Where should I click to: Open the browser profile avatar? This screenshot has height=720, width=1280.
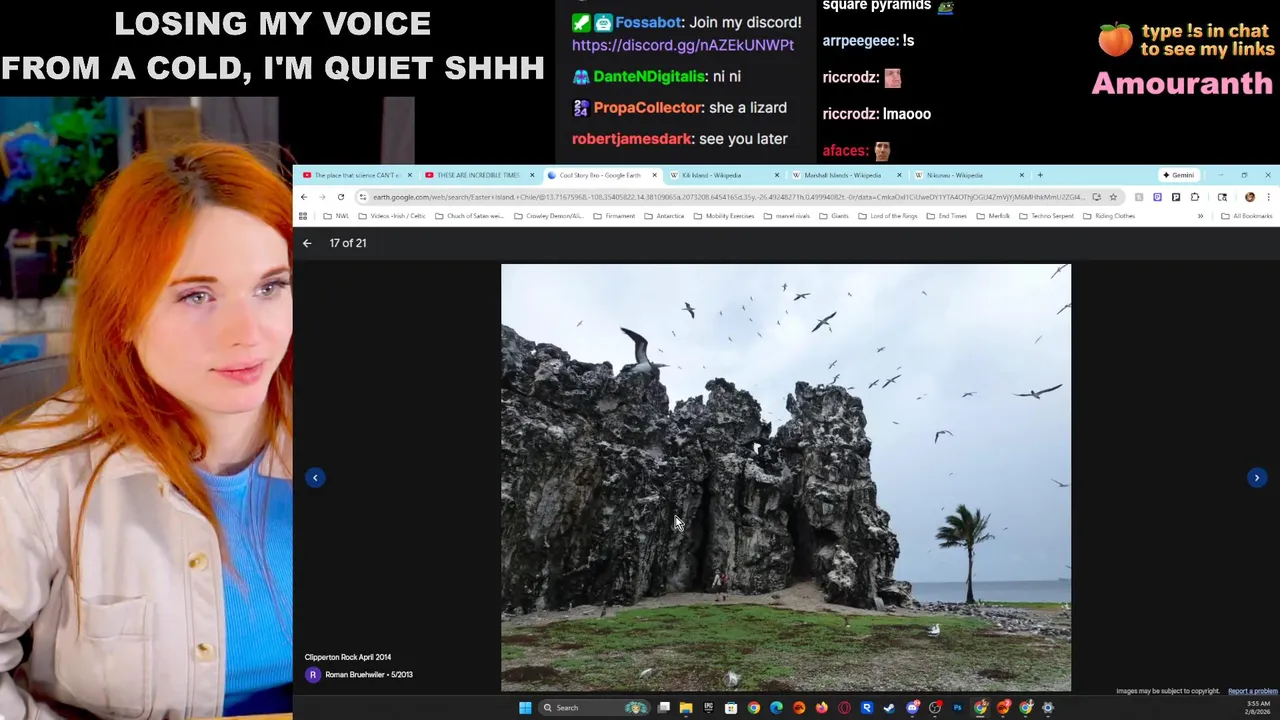point(1249,197)
